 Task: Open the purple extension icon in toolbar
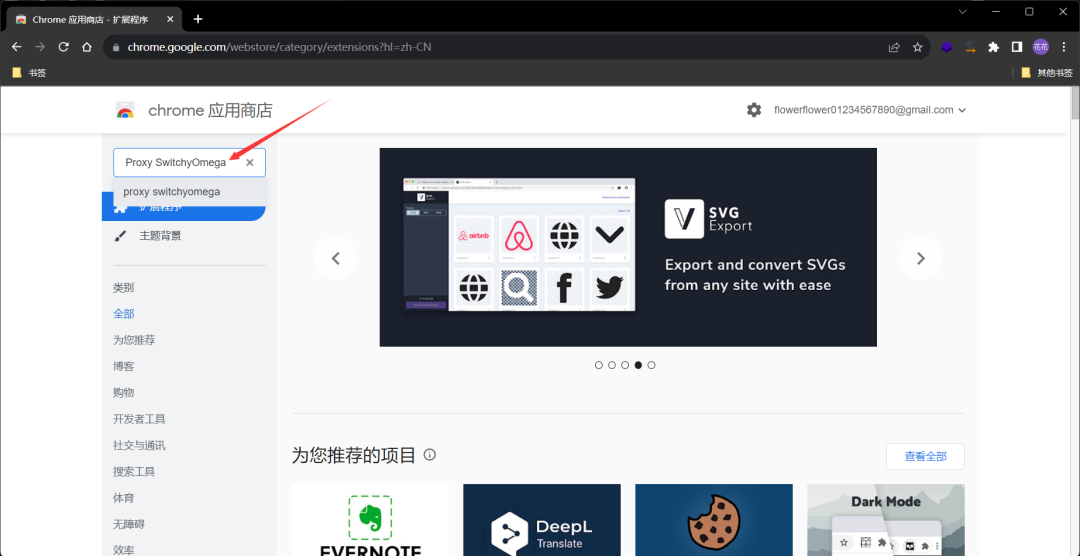pyautogui.click(x=947, y=47)
